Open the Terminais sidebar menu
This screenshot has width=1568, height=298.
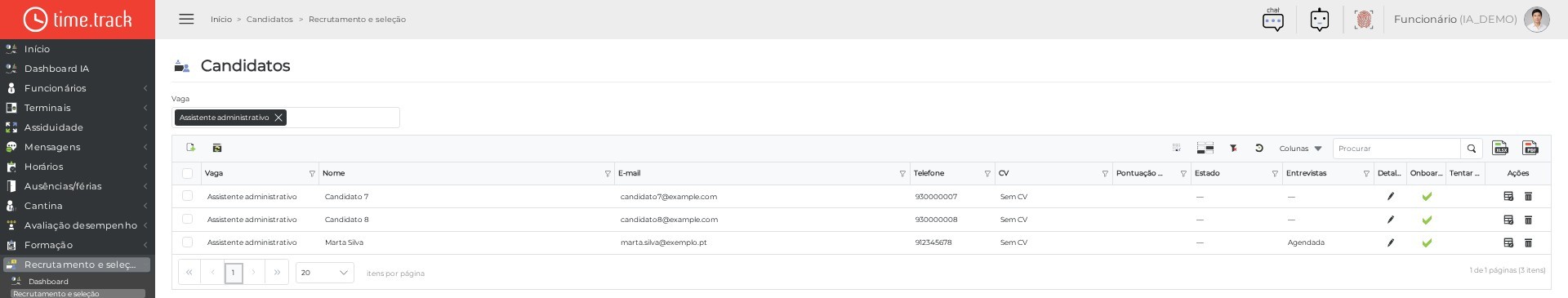tap(78, 108)
